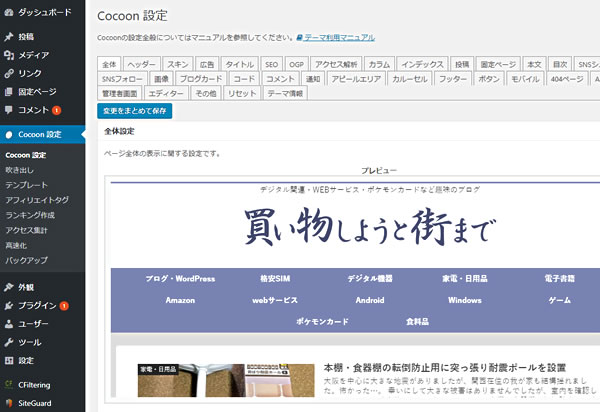The height and width of the screenshot is (412, 600).
Task: Click Windows in the preview menu
Action: pyautogui.click(x=465, y=300)
